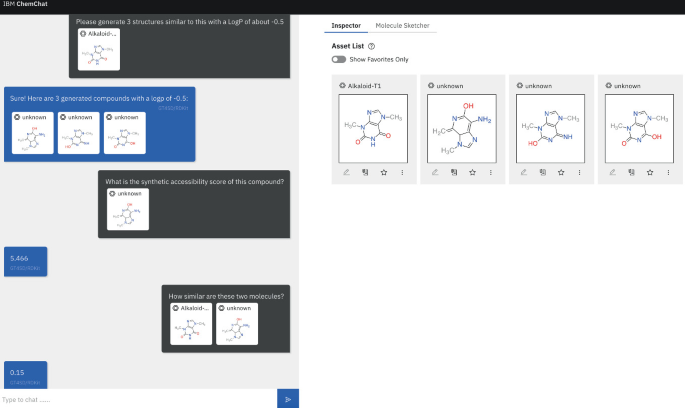Click the Alkaloid thumbnail in the LogP request message
685x408 pixels.
[99, 49]
